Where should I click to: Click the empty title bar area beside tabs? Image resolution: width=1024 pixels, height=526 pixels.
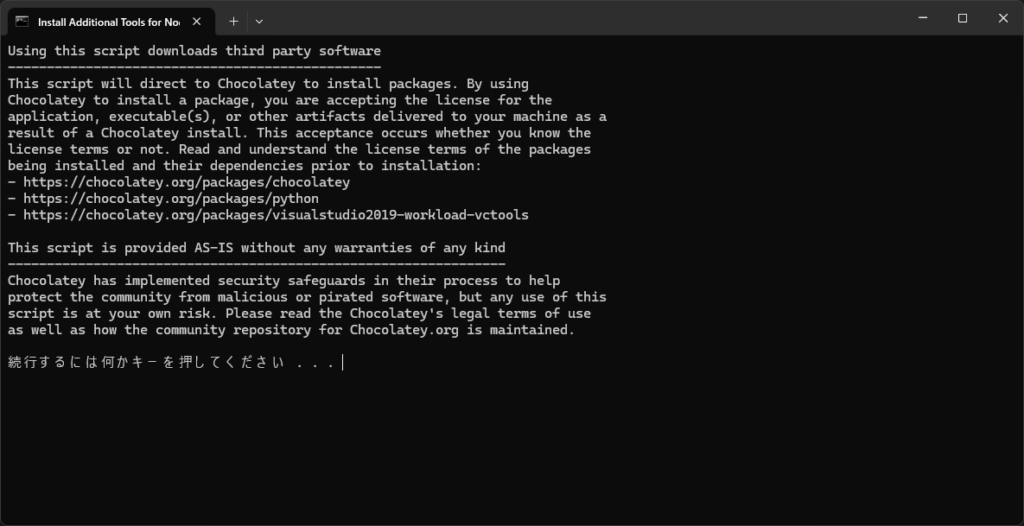[x=581, y=18]
